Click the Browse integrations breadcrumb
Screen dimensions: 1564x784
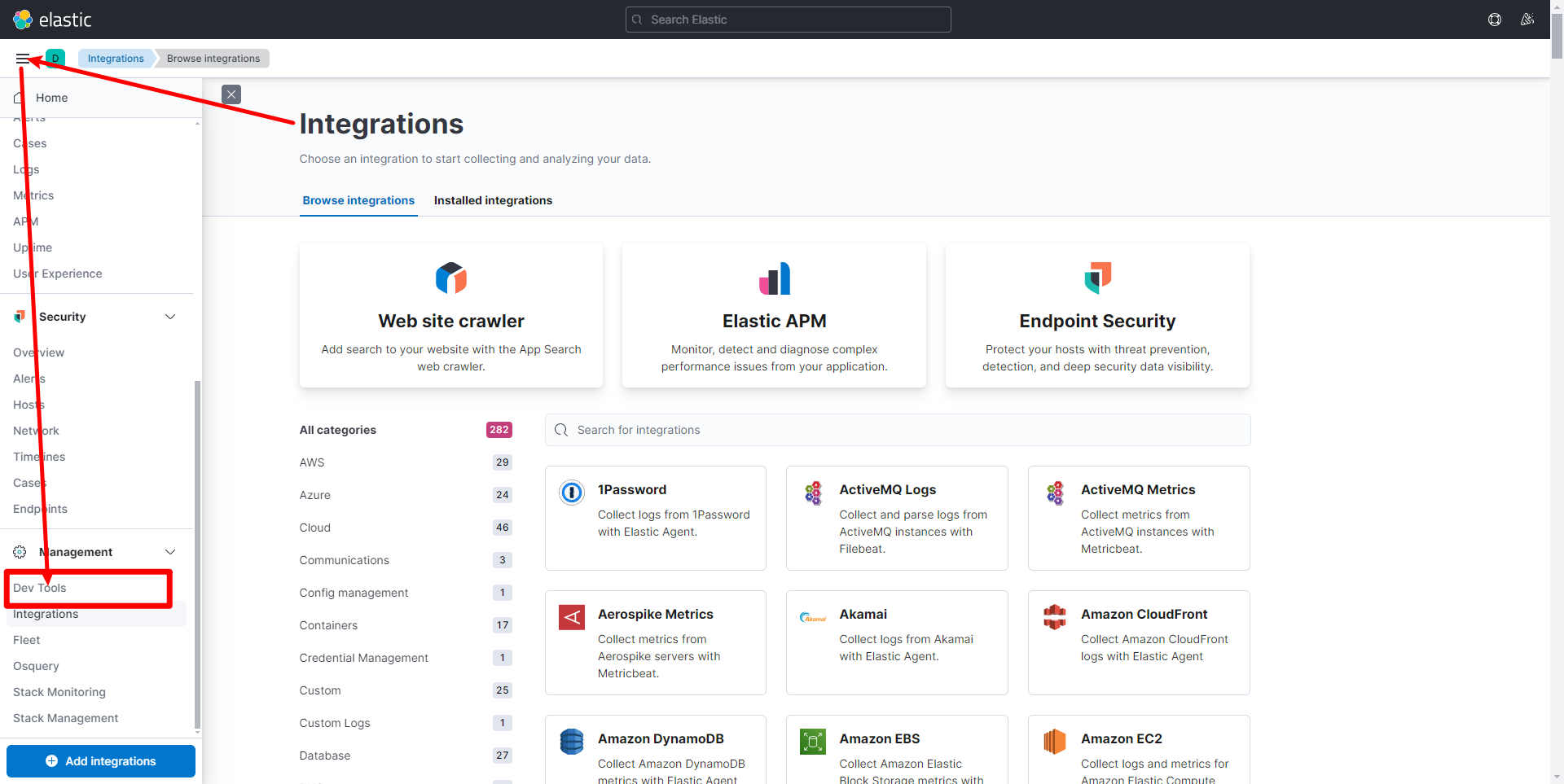[213, 59]
